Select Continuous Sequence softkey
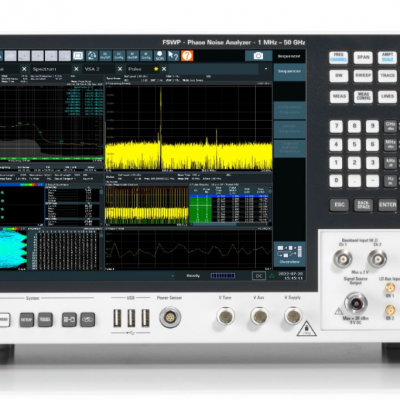The image size is (400, 400). (x=289, y=110)
